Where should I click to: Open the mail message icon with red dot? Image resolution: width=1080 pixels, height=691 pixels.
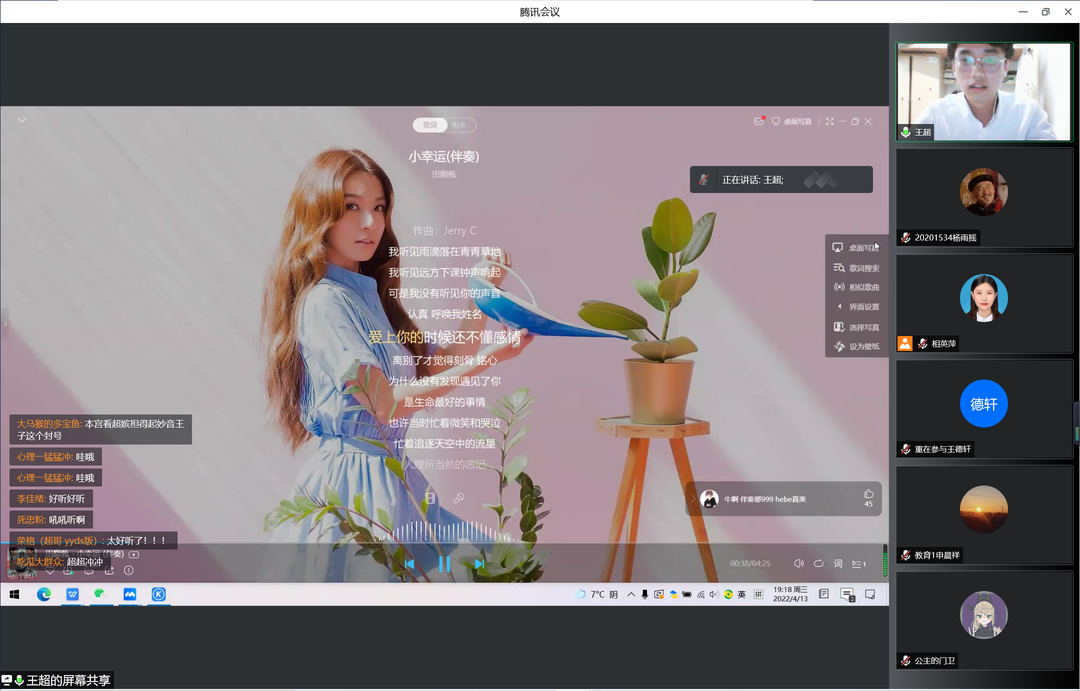(759, 121)
